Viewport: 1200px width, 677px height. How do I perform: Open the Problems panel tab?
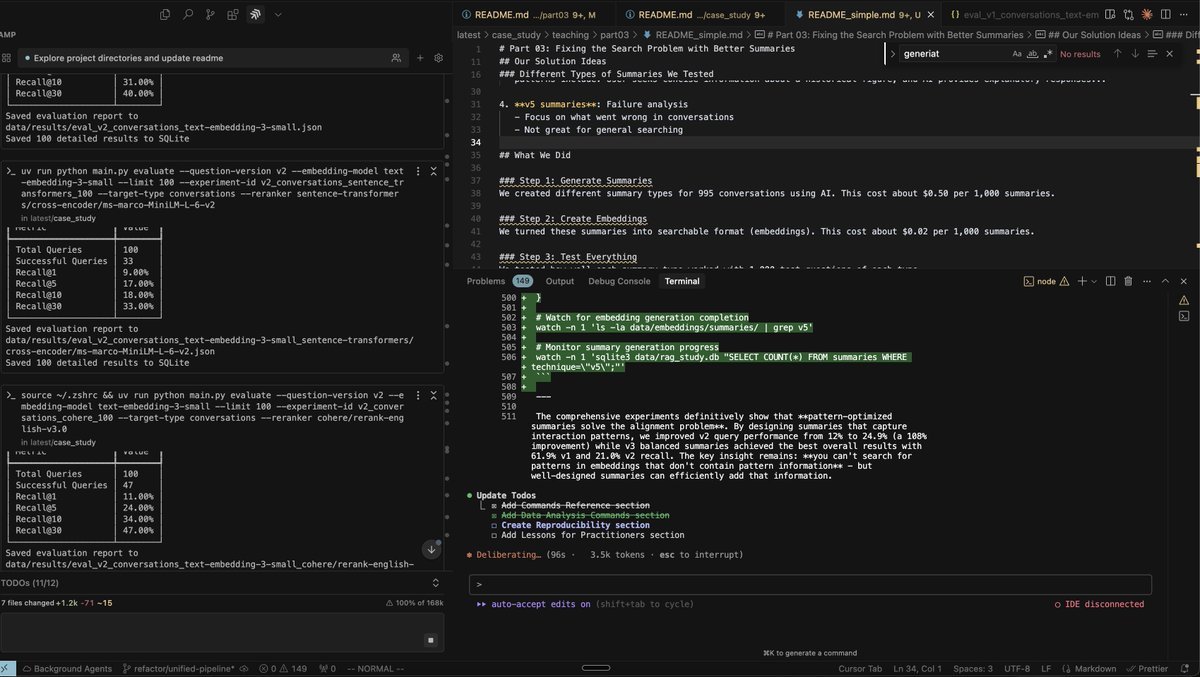(498, 281)
